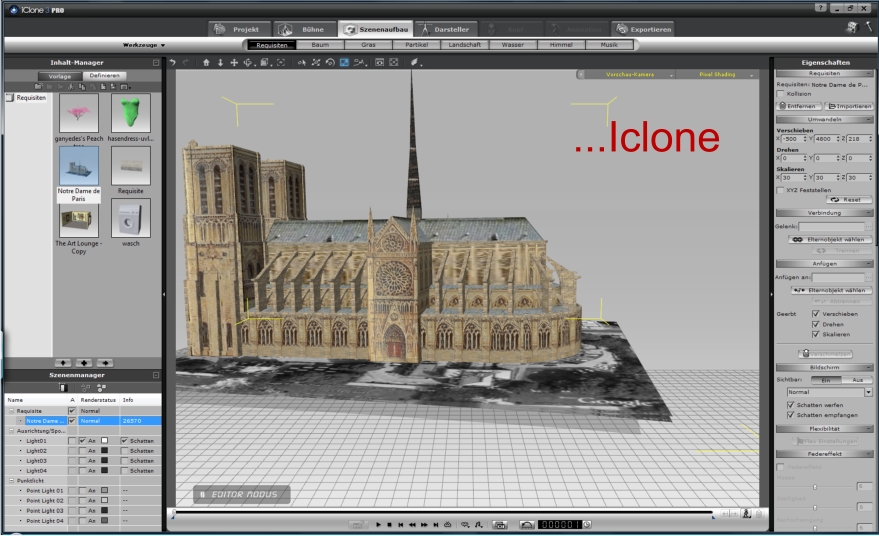Click the Inhalt-Manager panel collapse icon

pyautogui.click(x=156, y=63)
